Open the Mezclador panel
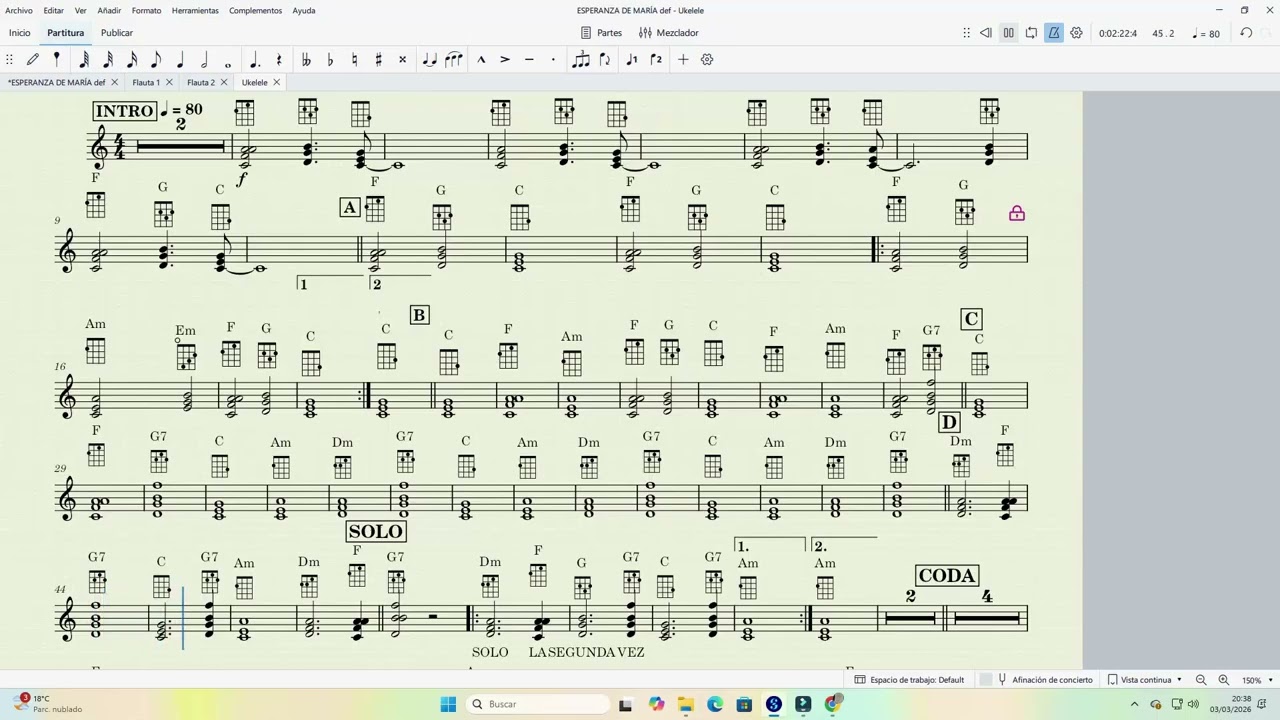The height and width of the screenshot is (720, 1280). tap(669, 33)
